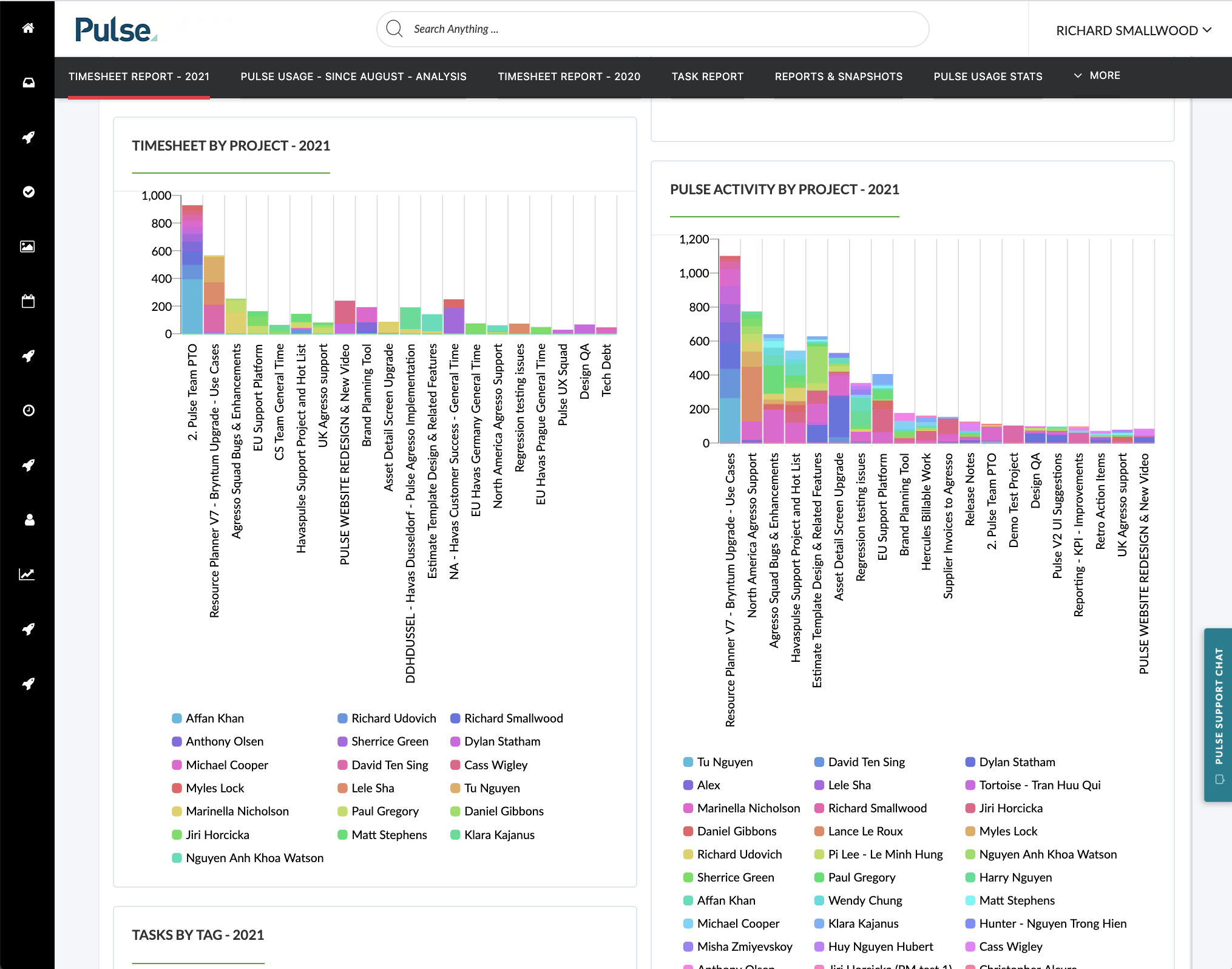Click Hunter - Nguyen Trong Hien legend entry
Image resolution: width=1232 pixels, height=969 pixels.
point(1046,923)
